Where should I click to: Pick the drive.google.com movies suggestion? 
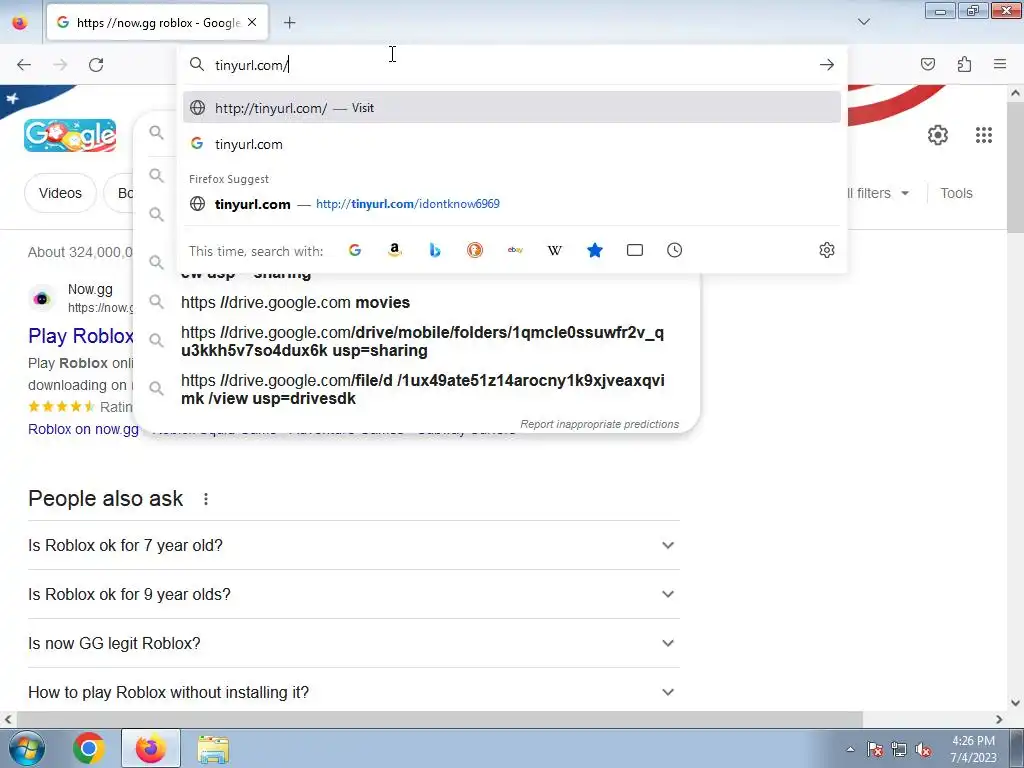coord(418,302)
